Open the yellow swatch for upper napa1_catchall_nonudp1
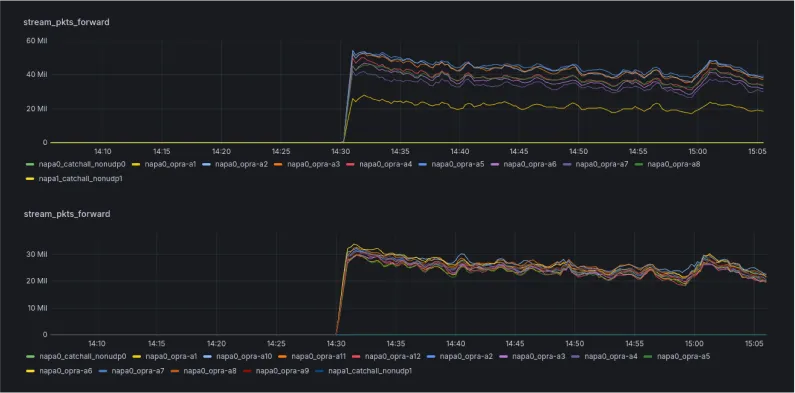Screen dimensions: 795x393 [30, 179]
